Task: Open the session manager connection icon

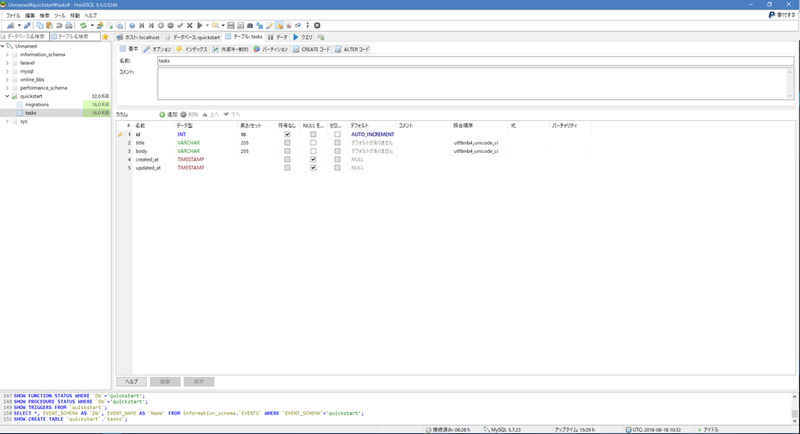Action: coord(10,25)
